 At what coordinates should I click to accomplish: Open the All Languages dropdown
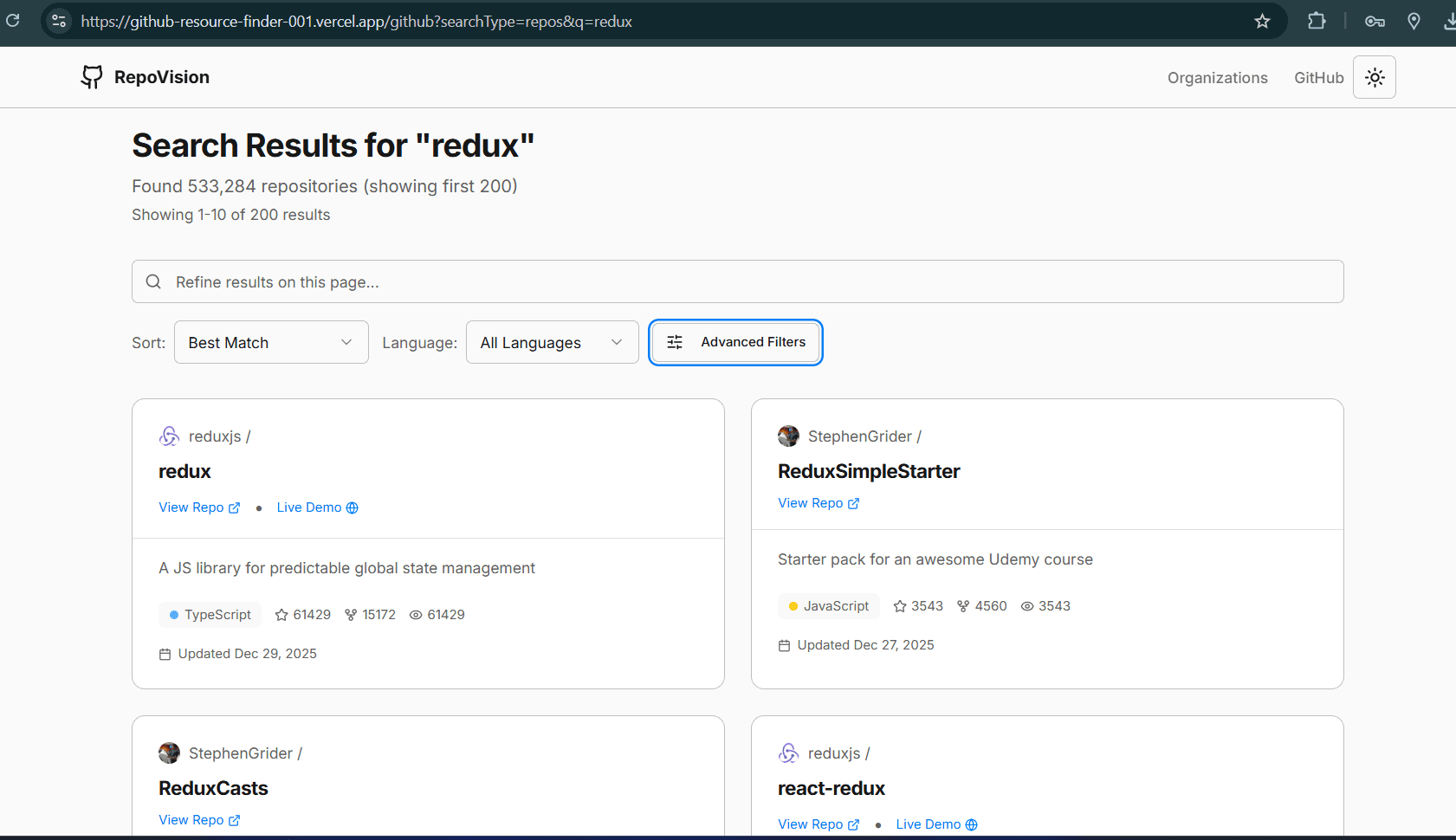point(552,342)
